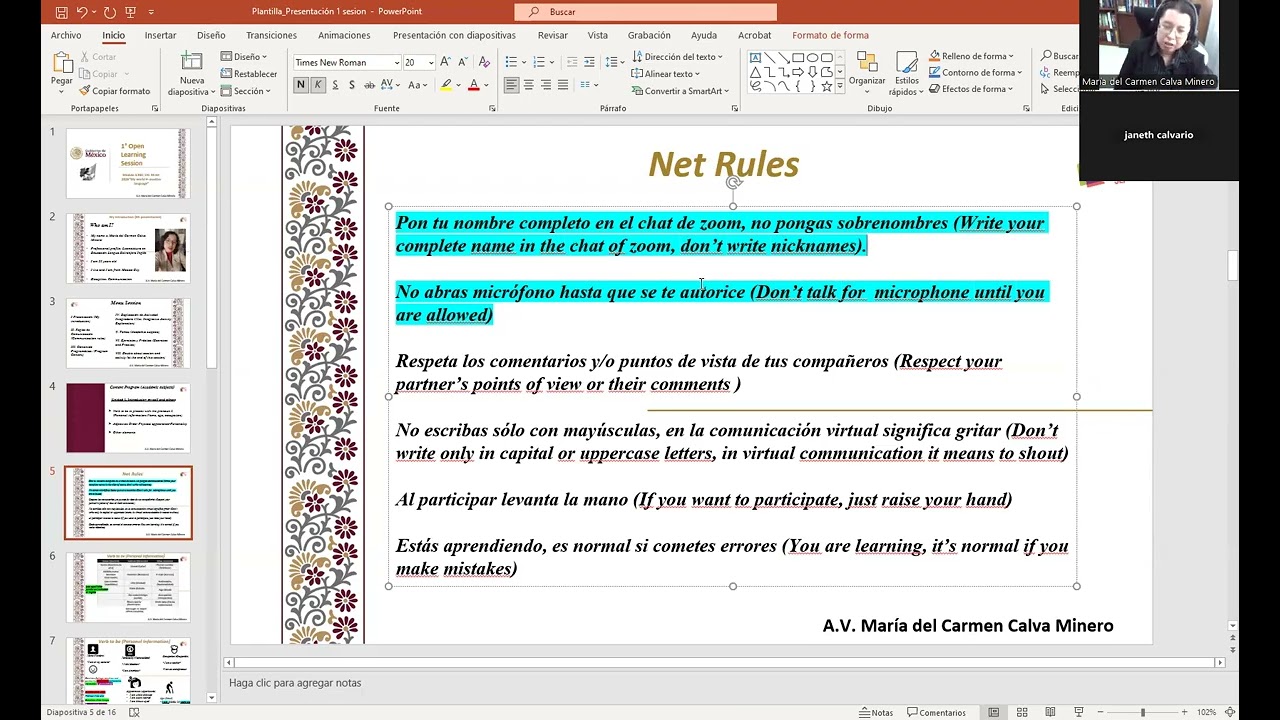
Task: Select slide 3 thumbnail Menu Session
Action: [127, 333]
